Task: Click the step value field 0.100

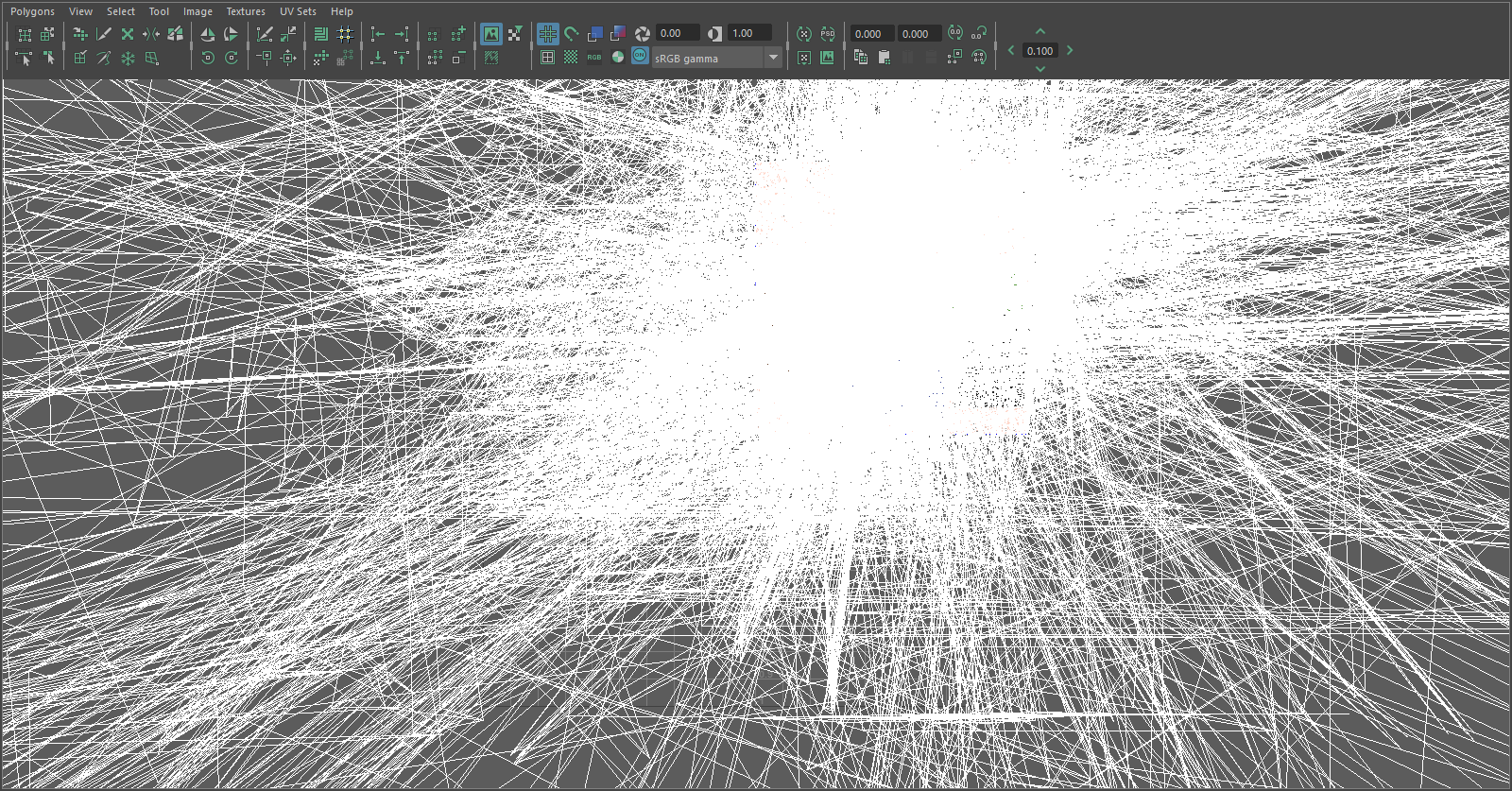Action: pyautogui.click(x=1039, y=51)
